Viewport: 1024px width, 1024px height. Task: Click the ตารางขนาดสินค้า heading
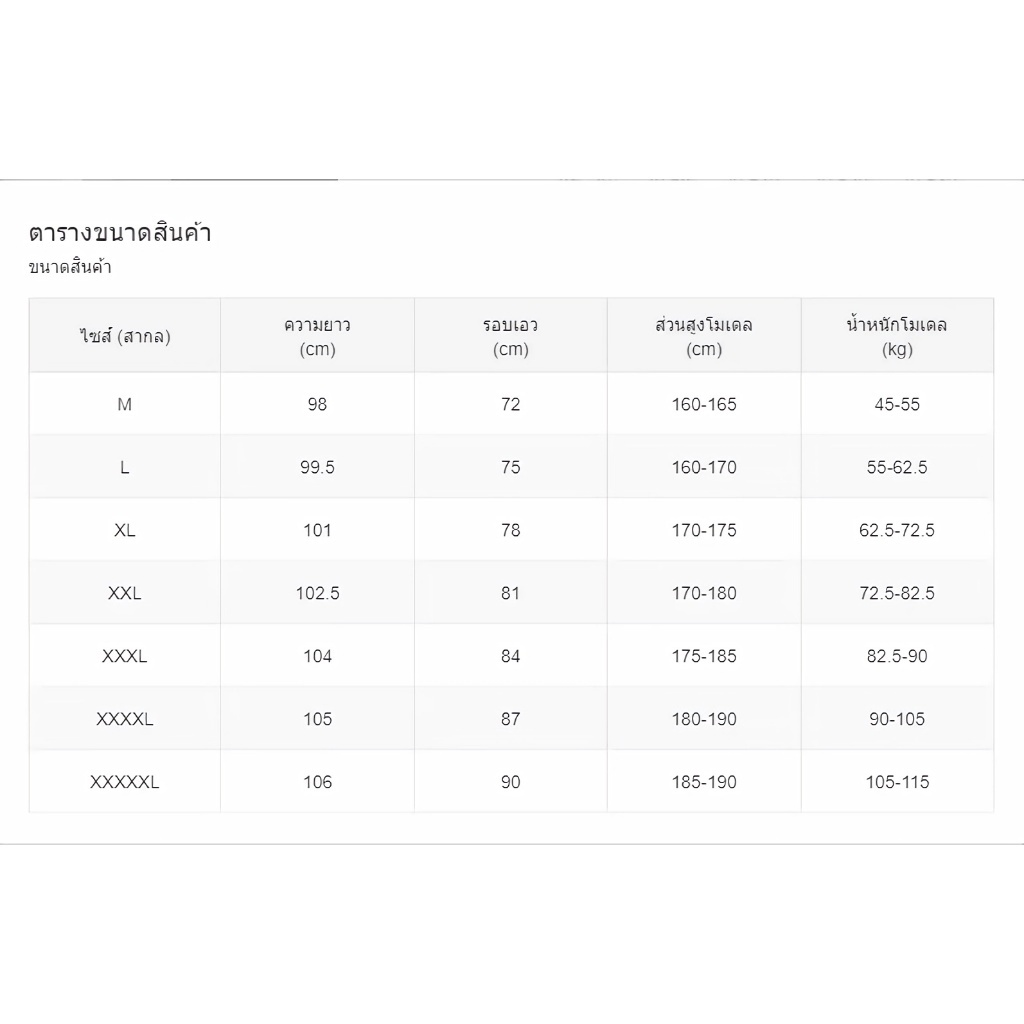[120, 233]
